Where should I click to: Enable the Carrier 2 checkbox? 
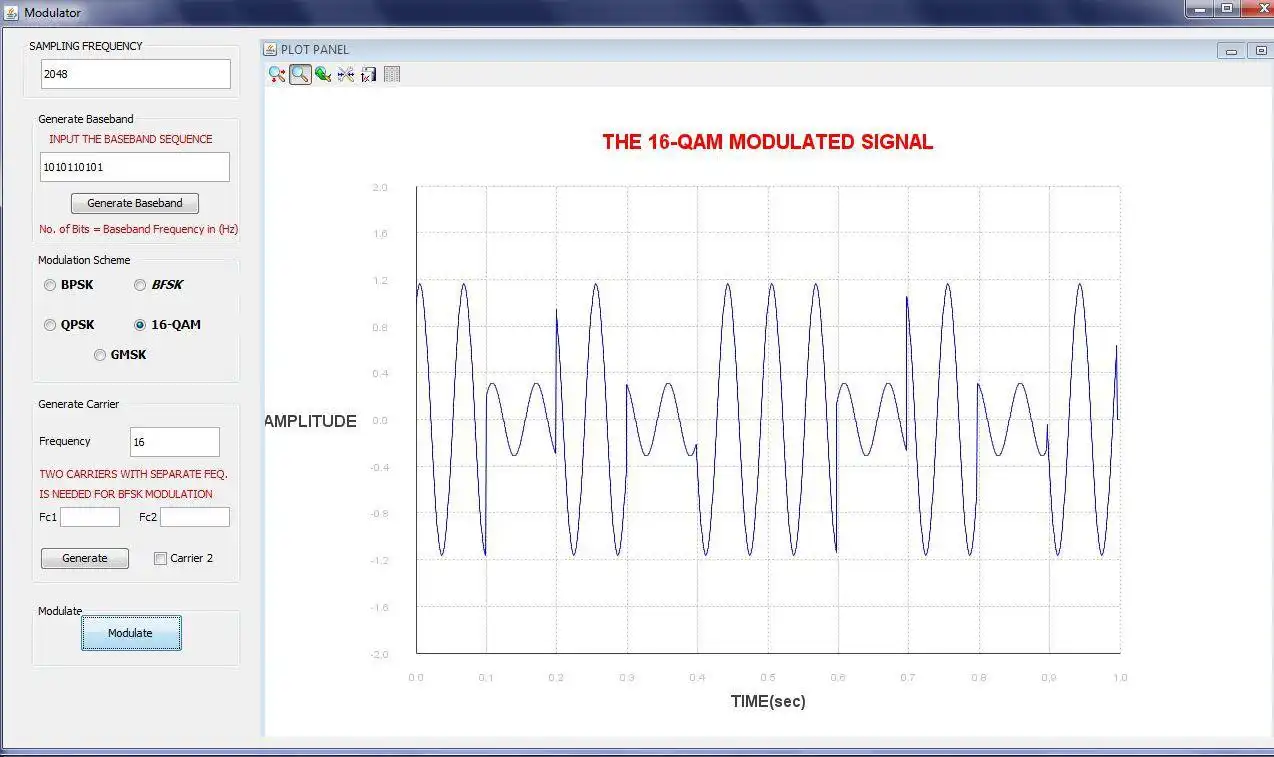click(160, 558)
